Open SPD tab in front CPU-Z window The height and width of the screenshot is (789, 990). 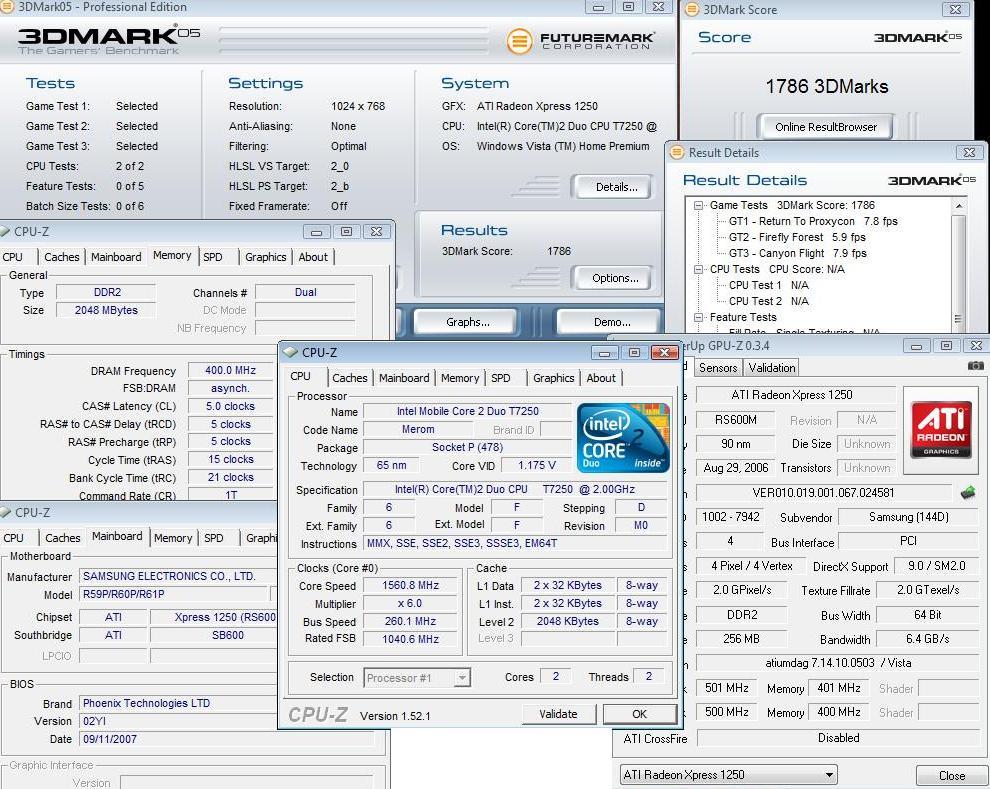(501, 378)
